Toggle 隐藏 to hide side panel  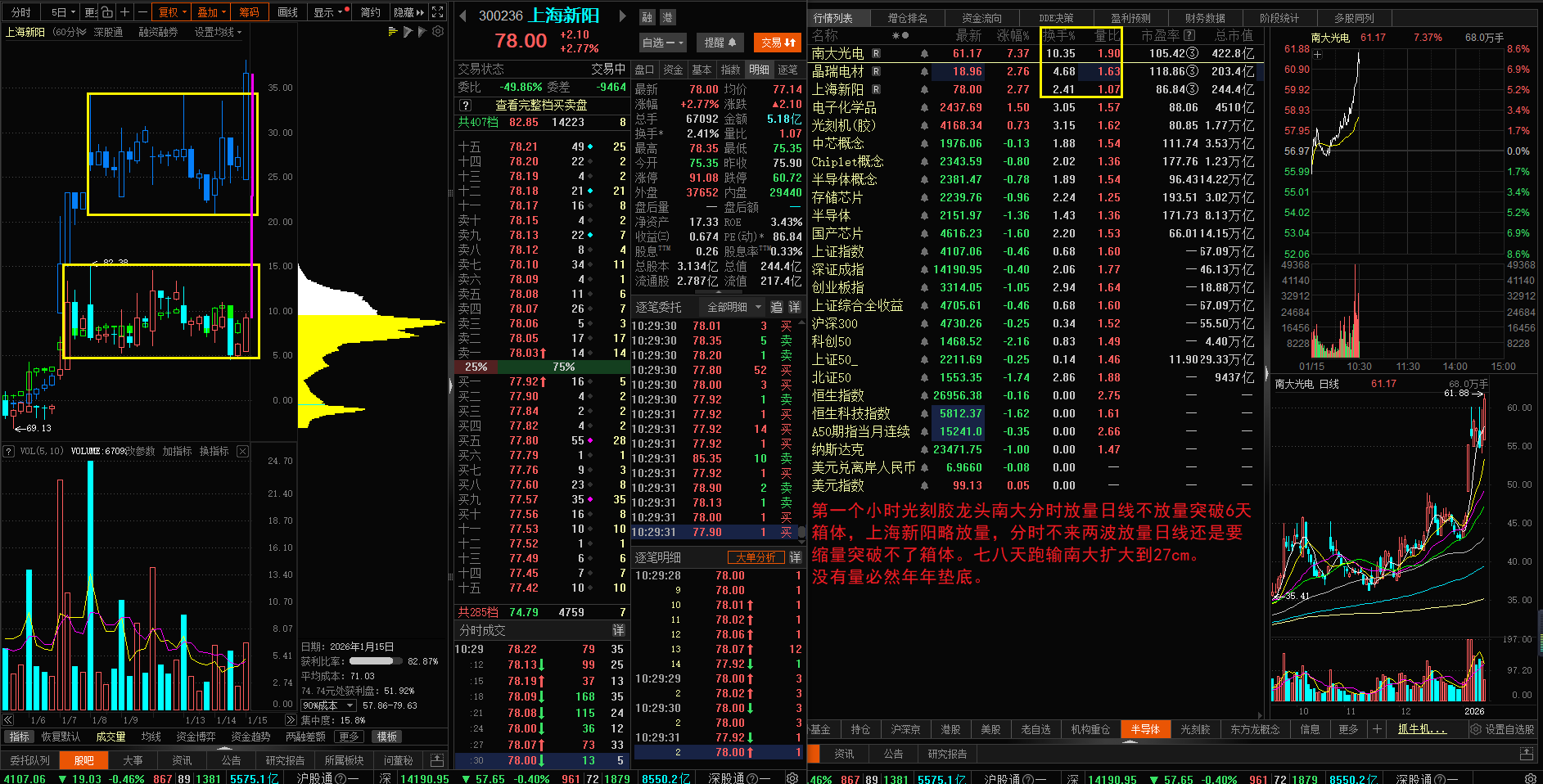(408, 12)
